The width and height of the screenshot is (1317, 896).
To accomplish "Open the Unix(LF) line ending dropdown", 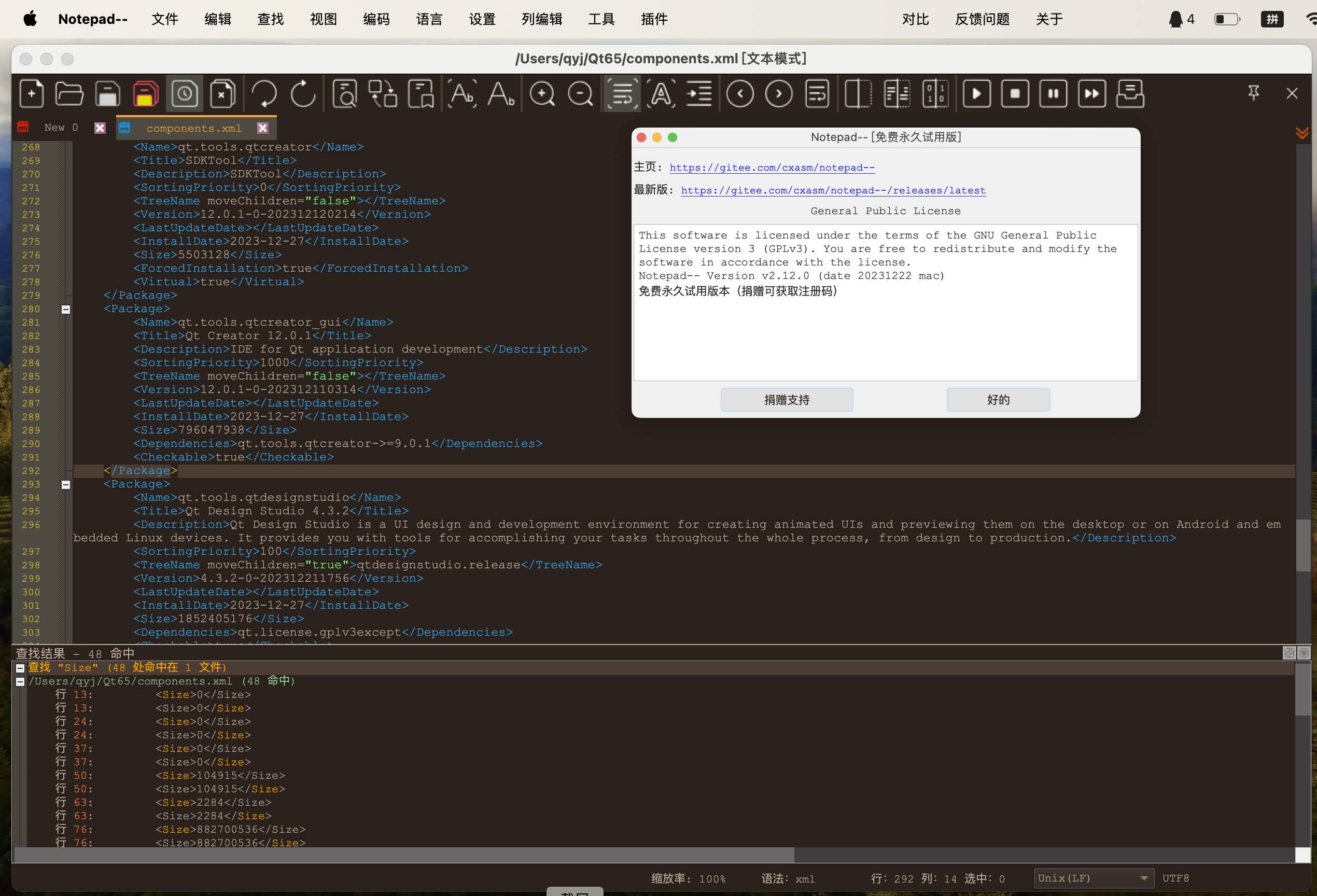I will [1093, 878].
